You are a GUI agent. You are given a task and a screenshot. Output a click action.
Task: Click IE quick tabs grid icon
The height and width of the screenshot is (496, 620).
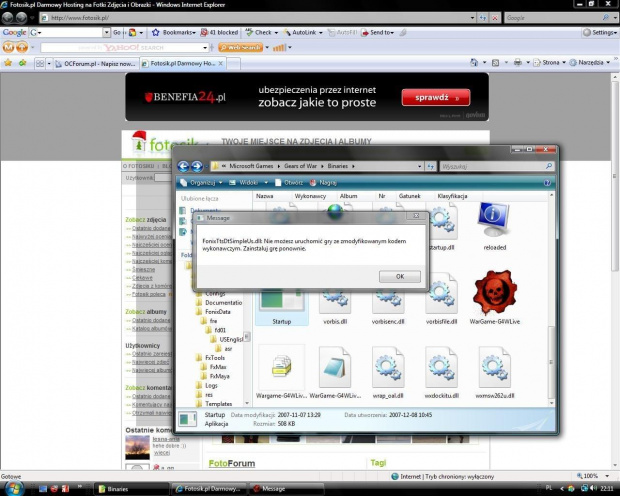click(40, 63)
